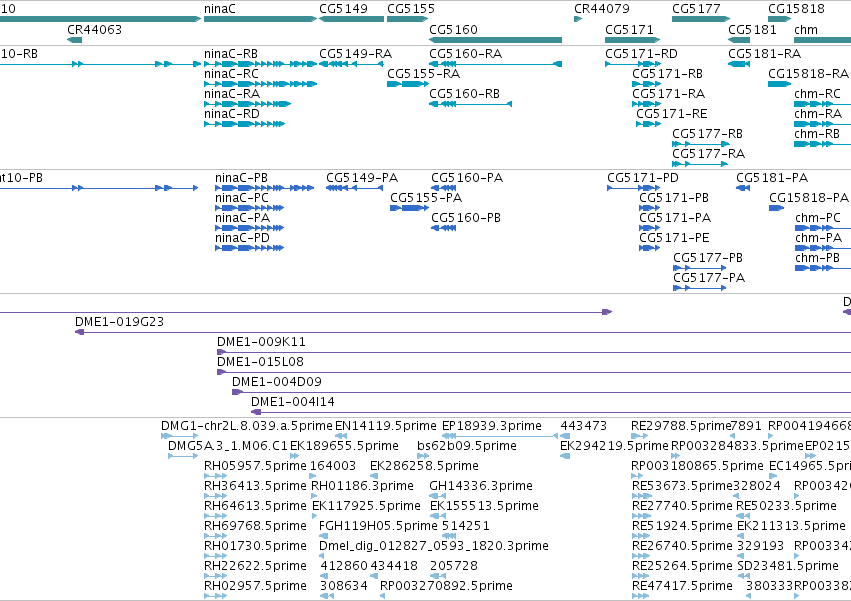Select transcript CG5149-RA

pyautogui.click(x=352, y=64)
